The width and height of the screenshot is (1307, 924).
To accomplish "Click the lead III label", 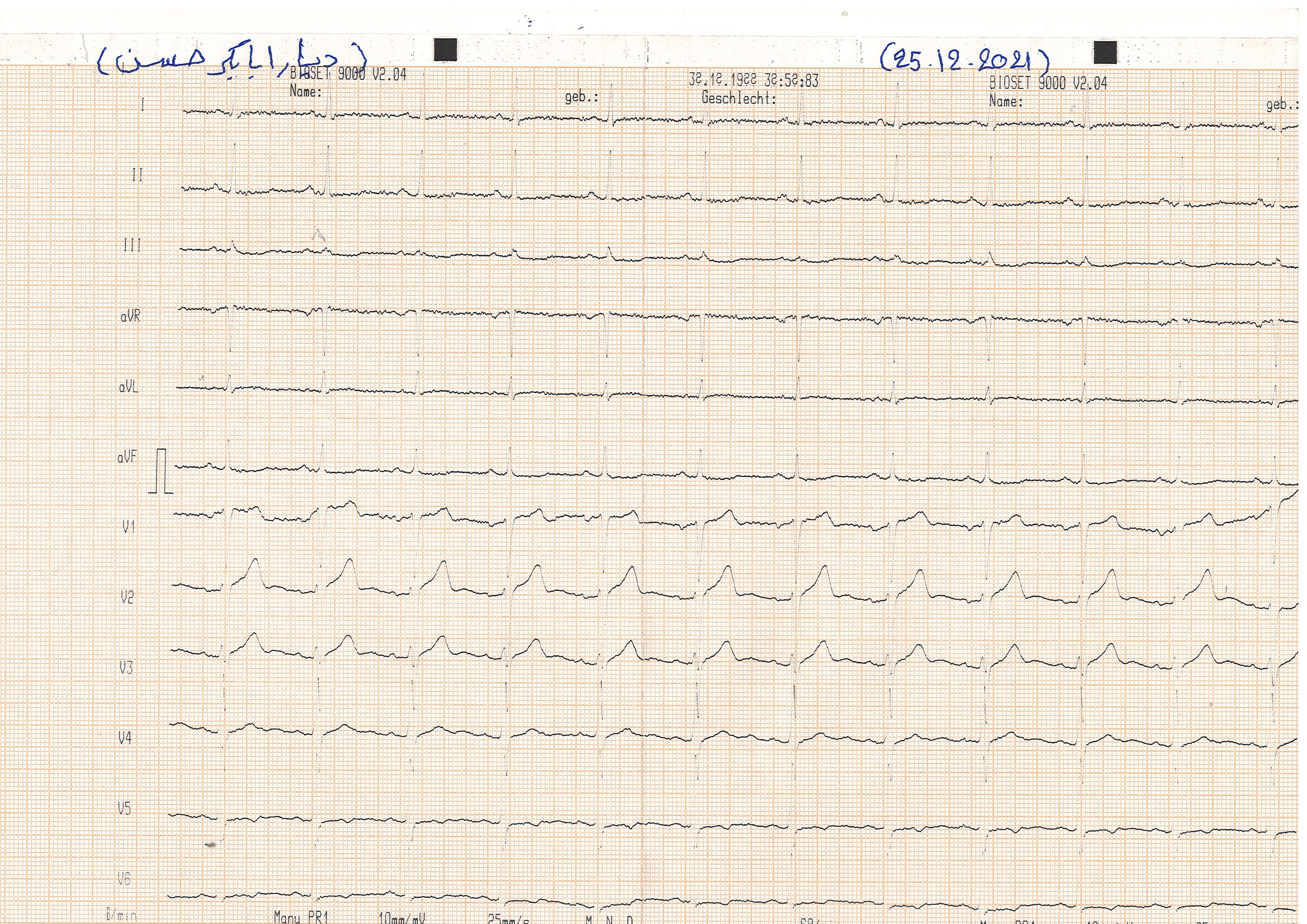I will [x=132, y=245].
